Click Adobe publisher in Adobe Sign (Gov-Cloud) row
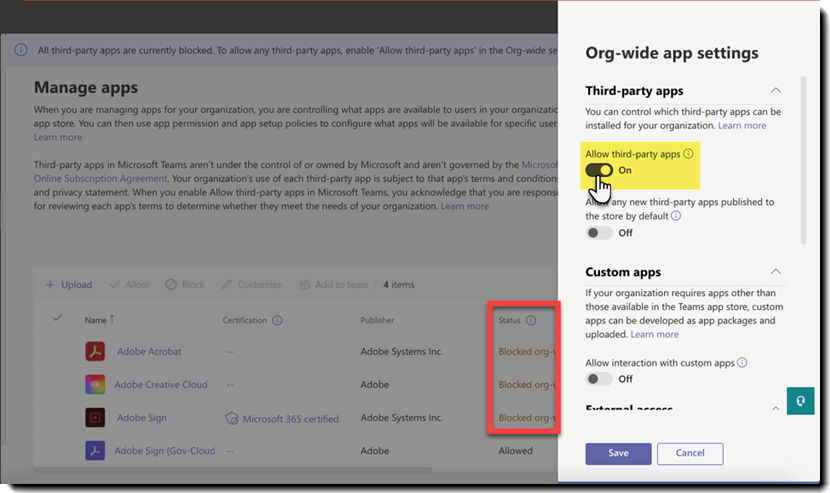The height and width of the screenshot is (493, 830). 374,451
